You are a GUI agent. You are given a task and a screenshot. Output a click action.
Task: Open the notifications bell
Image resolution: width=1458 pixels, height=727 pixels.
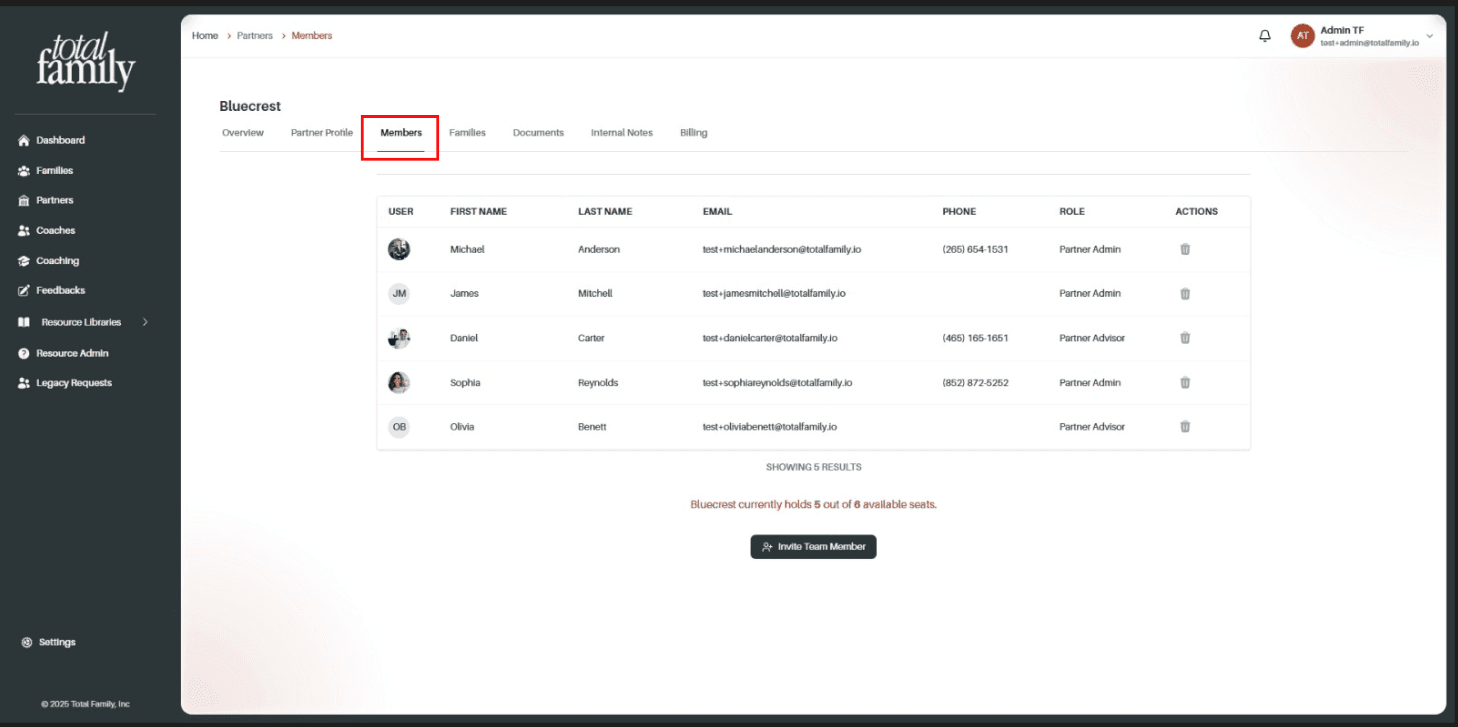pyautogui.click(x=1265, y=36)
